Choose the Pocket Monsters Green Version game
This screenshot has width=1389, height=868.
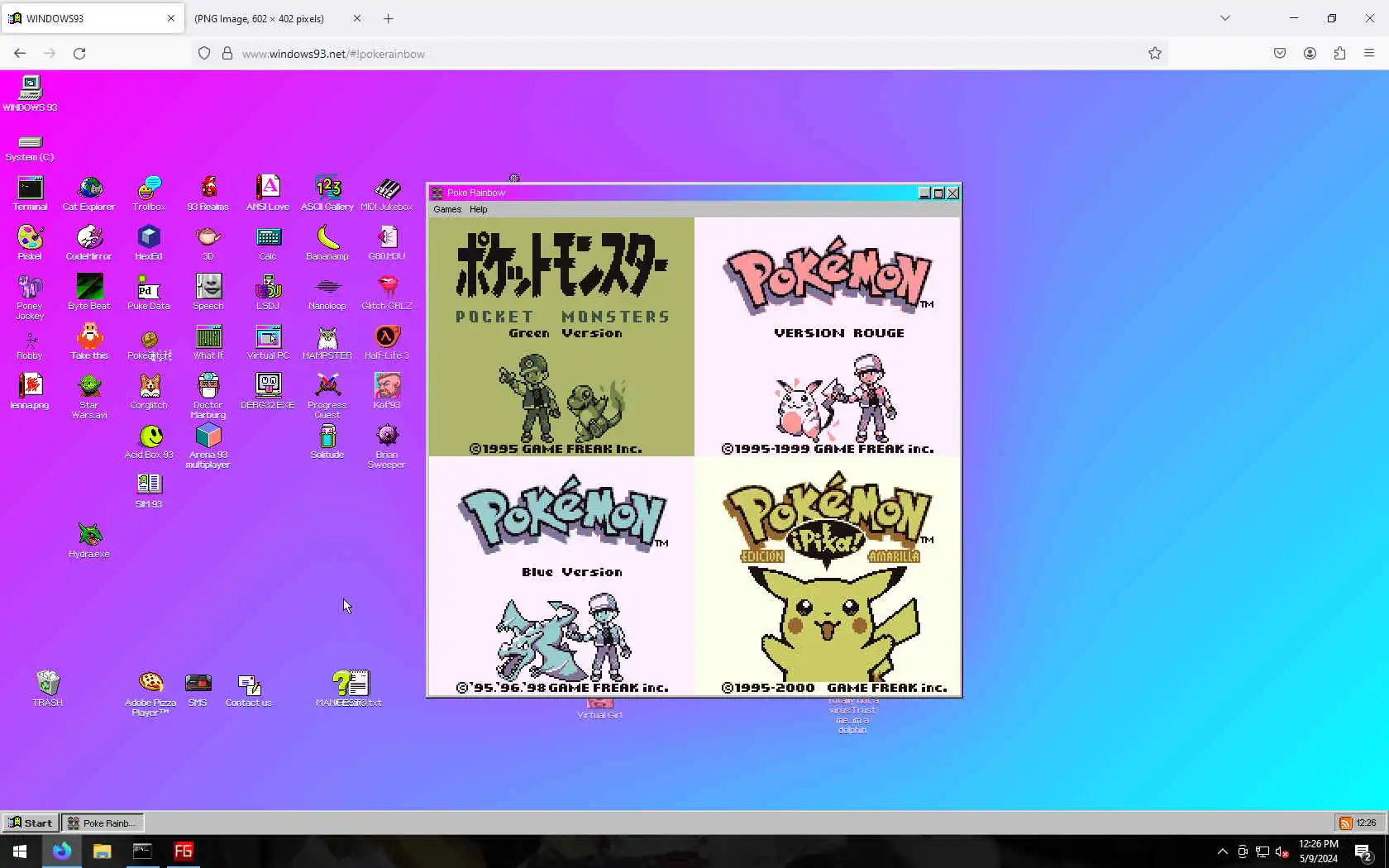pos(561,337)
